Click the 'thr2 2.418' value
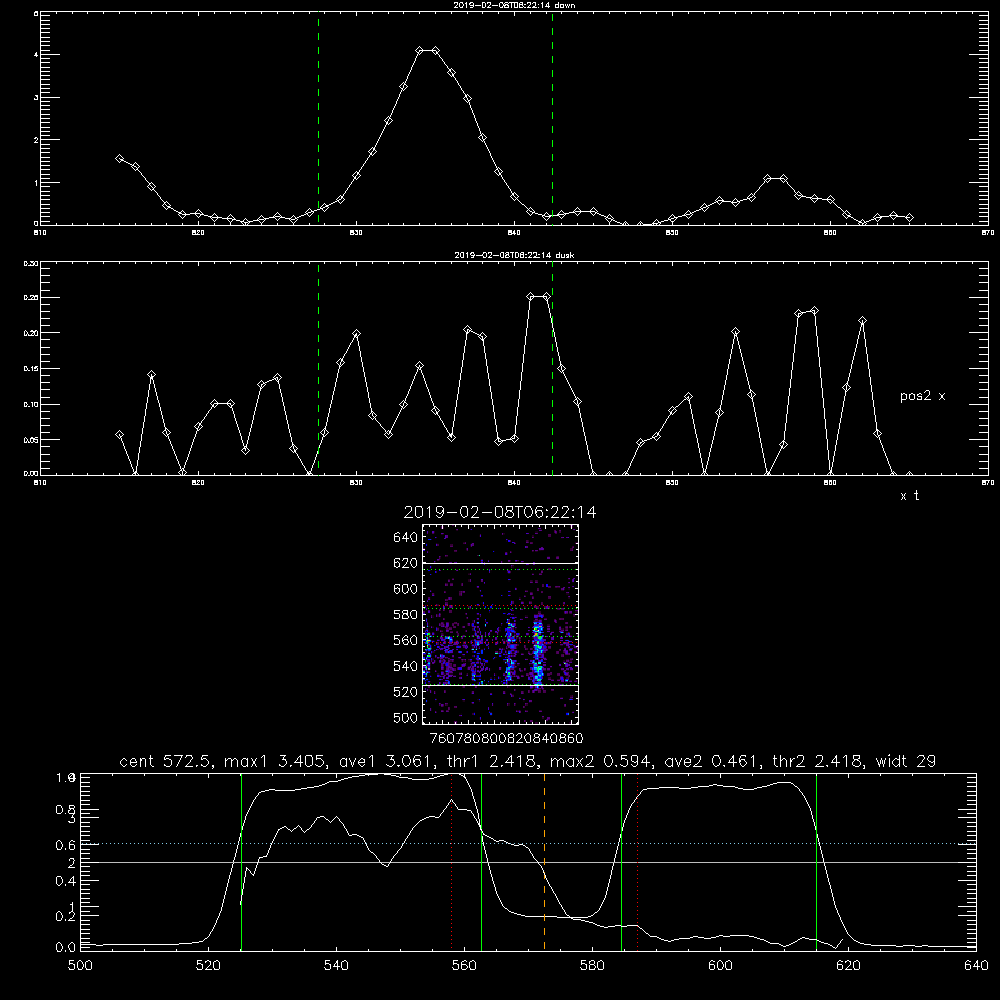Viewport: 1000px width, 1000px height. tap(818, 761)
